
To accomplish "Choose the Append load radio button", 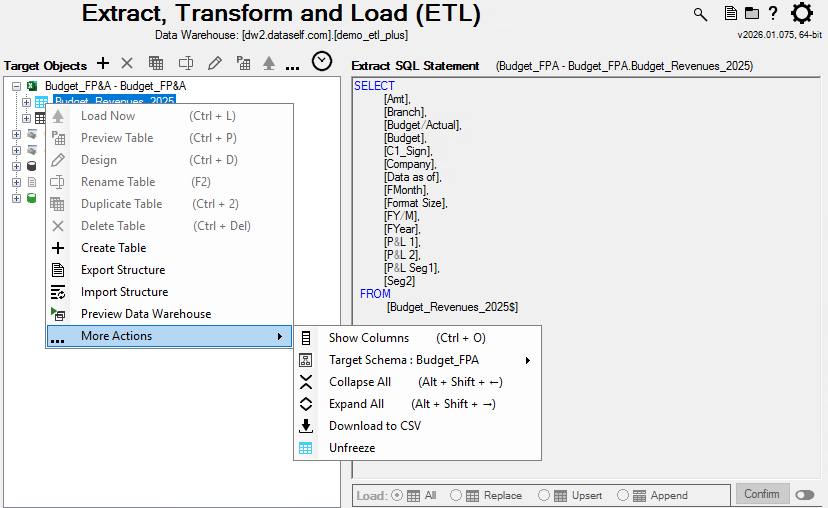I will (623, 495).
